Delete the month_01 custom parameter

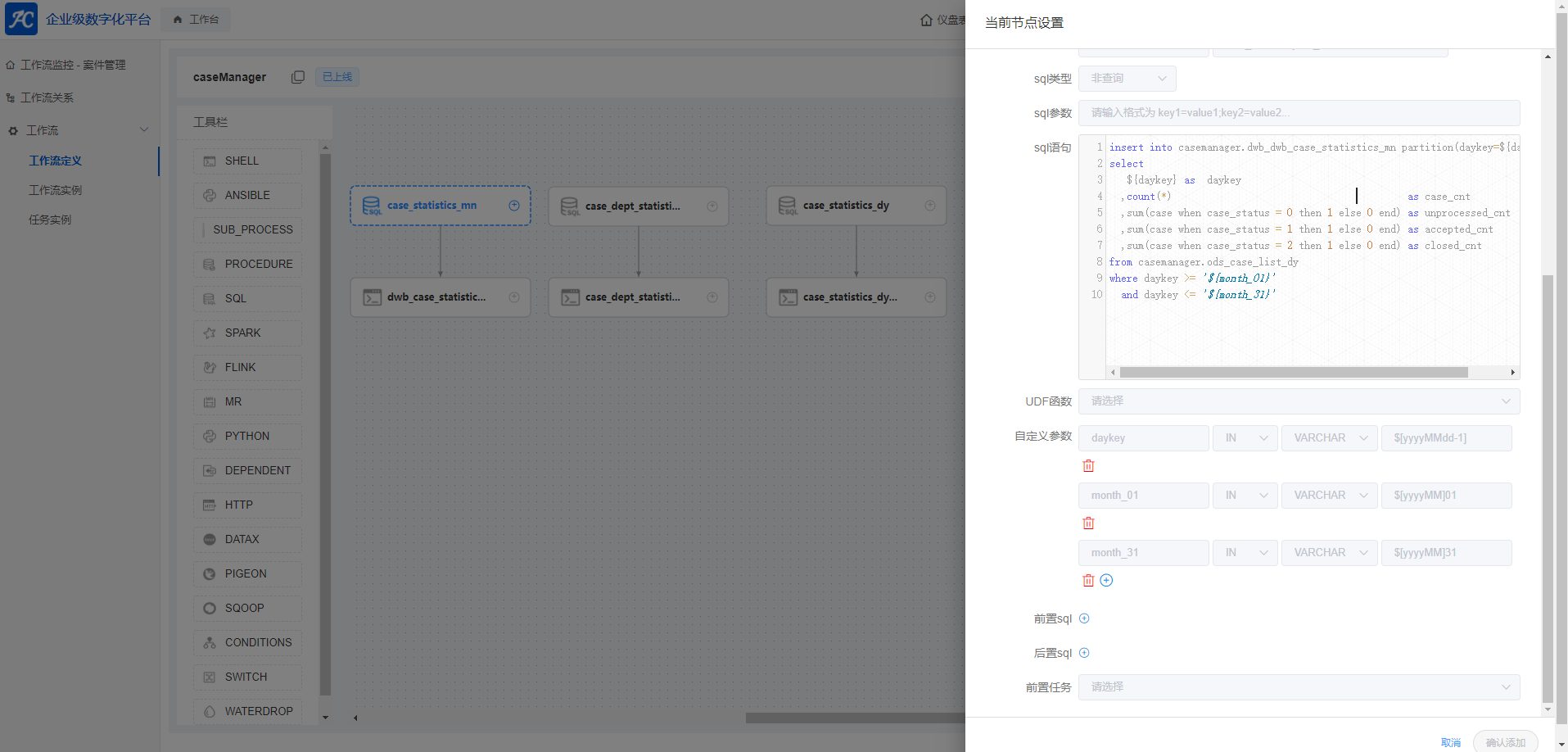1088,523
